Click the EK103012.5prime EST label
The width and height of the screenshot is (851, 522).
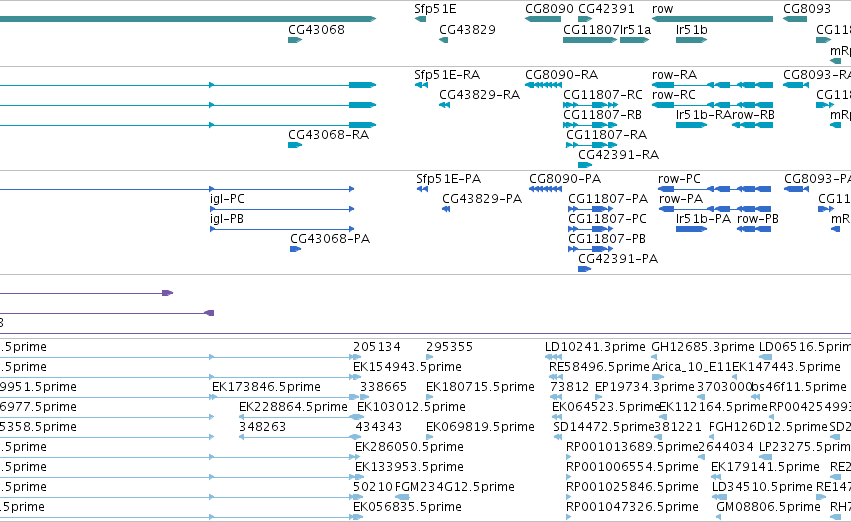click(x=411, y=407)
